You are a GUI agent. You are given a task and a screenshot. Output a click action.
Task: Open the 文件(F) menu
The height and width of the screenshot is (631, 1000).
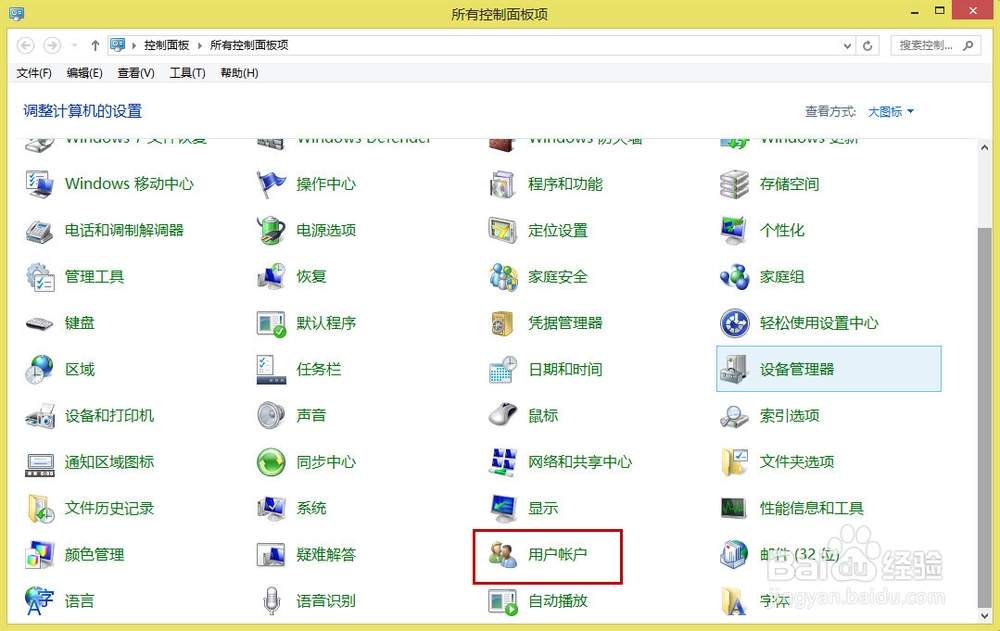click(34, 72)
